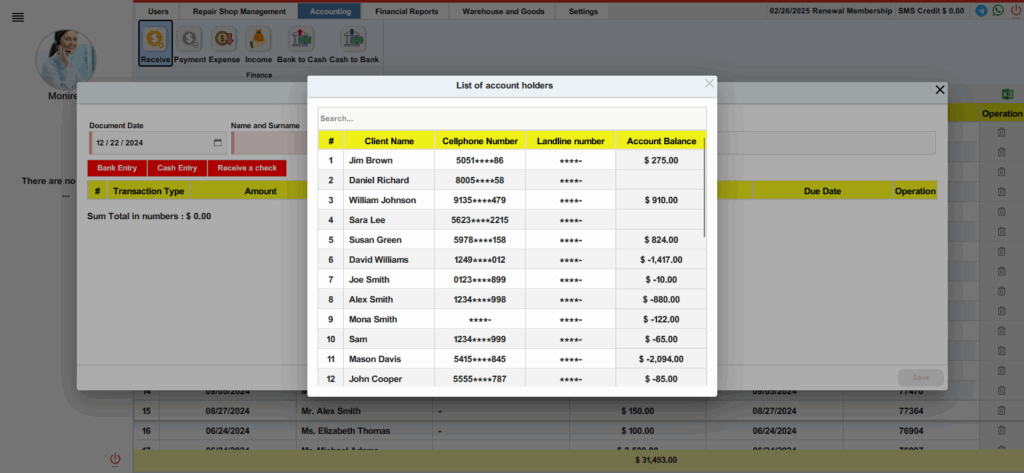This screenshot has width=1024, height=473.
Task: Select client Jim Brown
Action: (370, 160)
